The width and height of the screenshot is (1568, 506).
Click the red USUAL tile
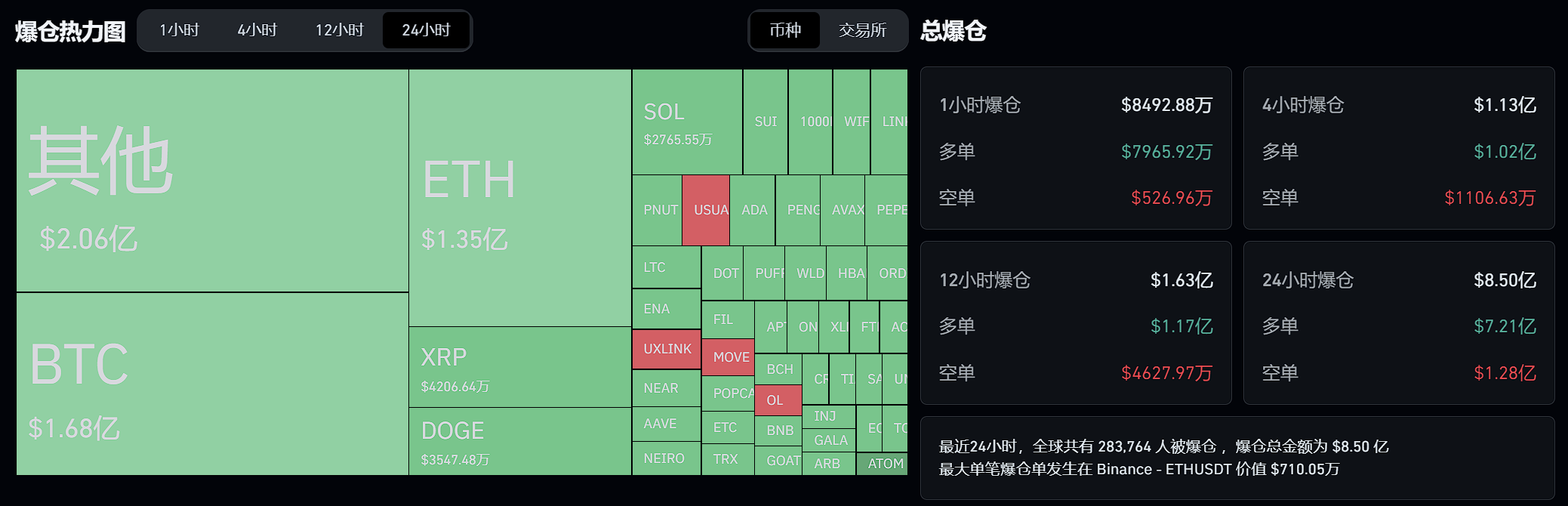tap(706, 211)
